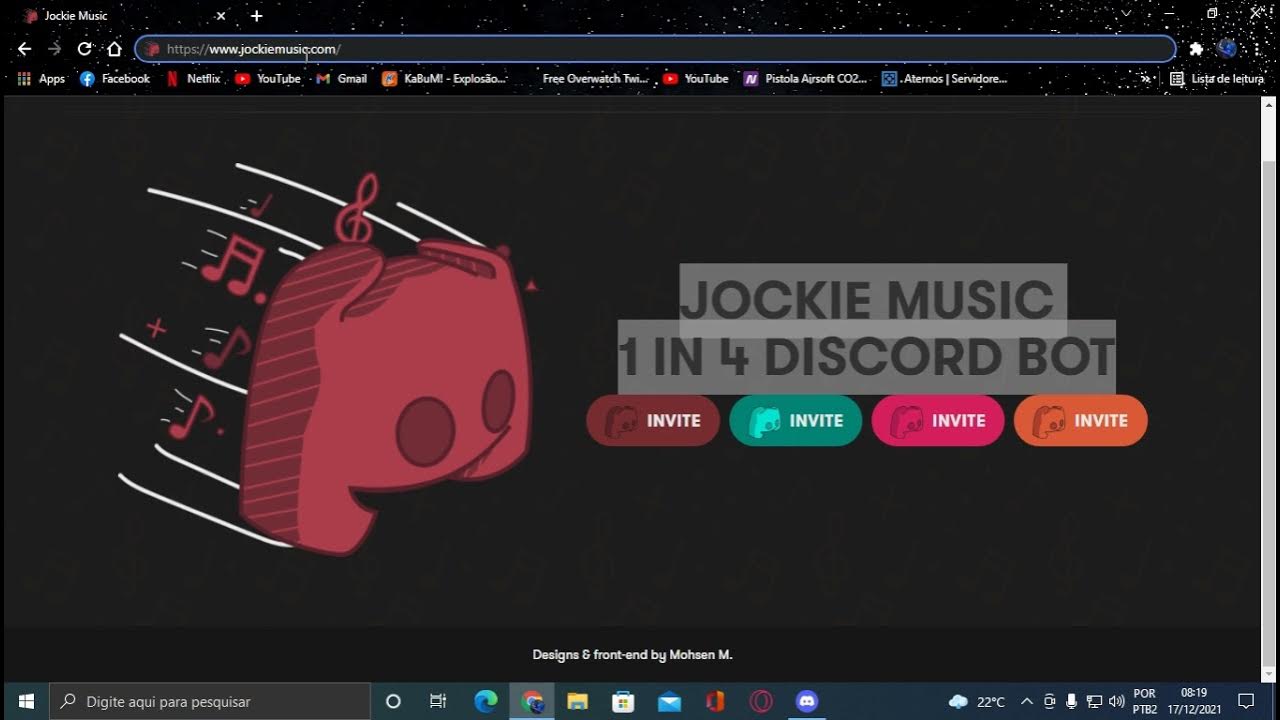Screen dimensions: 1280x720
Task: Show hidden system tray icons
Action: pyautogui.click(x=1026, y=702)
